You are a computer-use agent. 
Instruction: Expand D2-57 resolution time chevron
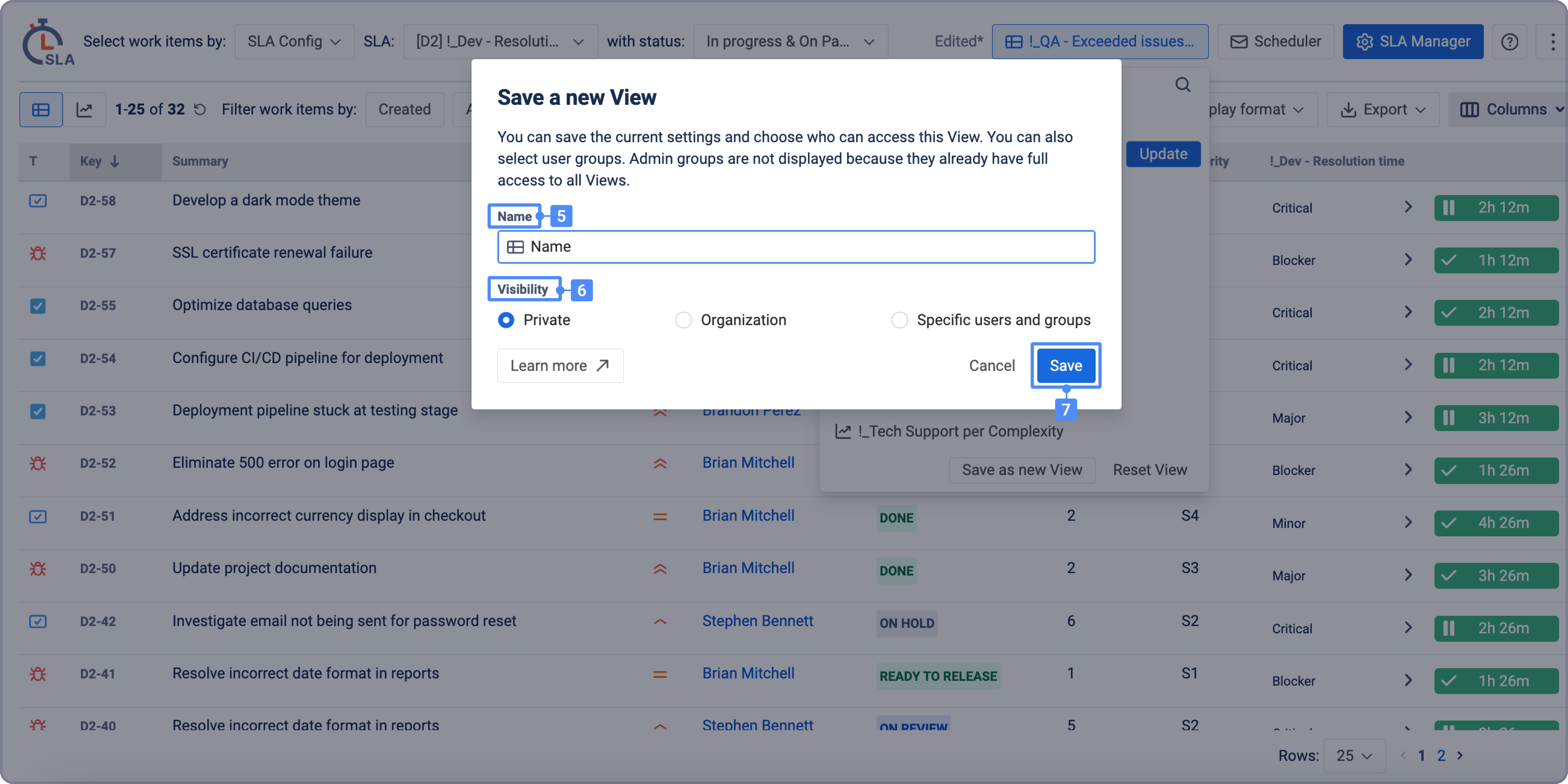(1408, 259)
